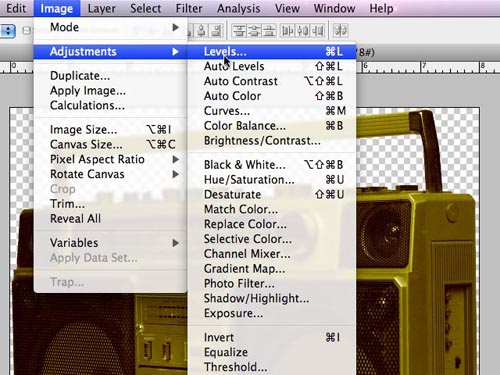500x375 pixels.
Task: Open Brightness/Contrast... adjustment
Action: point(272,141)
